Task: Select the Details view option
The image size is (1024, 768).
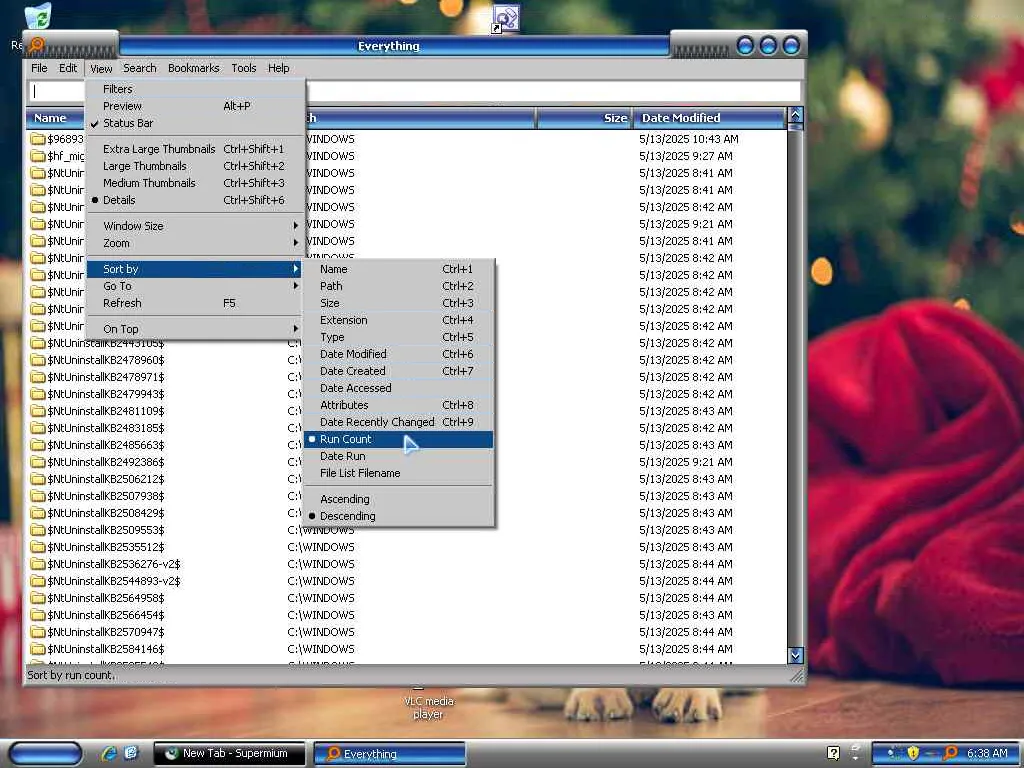Action: click(195, 200)
